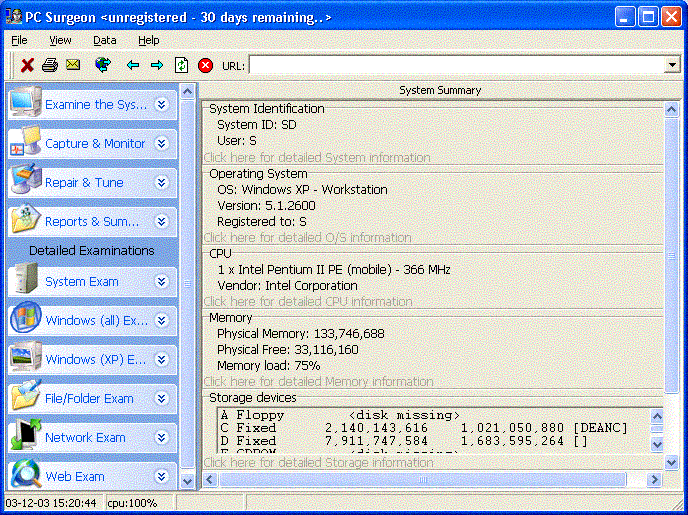Viewport: 688px width, 515px height.
Task: Click link for detailed Memory information
Action: tap(318, 382)
